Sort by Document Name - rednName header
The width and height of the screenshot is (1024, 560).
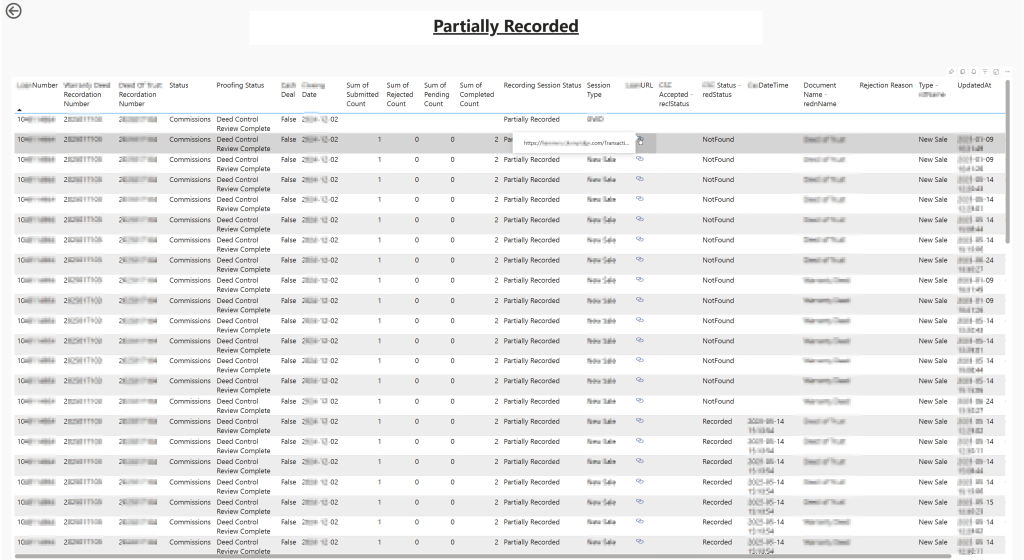click(820, 95)
